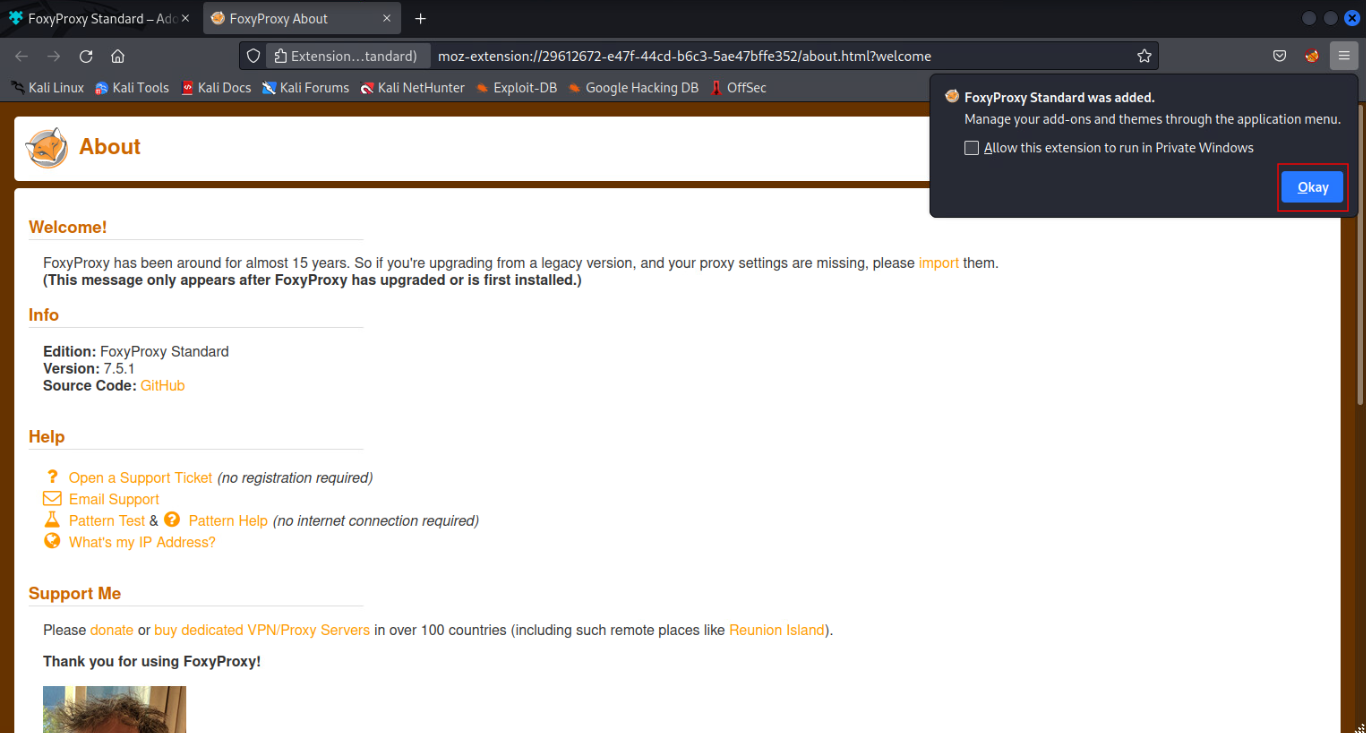The width and height of the screenshot is (1366, 733).
Task: Follow the GitHub source code link
Action: tap(162, 386)
